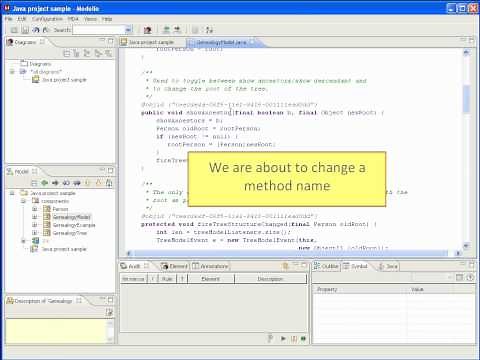Screen dimensions: 480x360
Task: Expand the GenealogyExample class node
Action: 34,225
